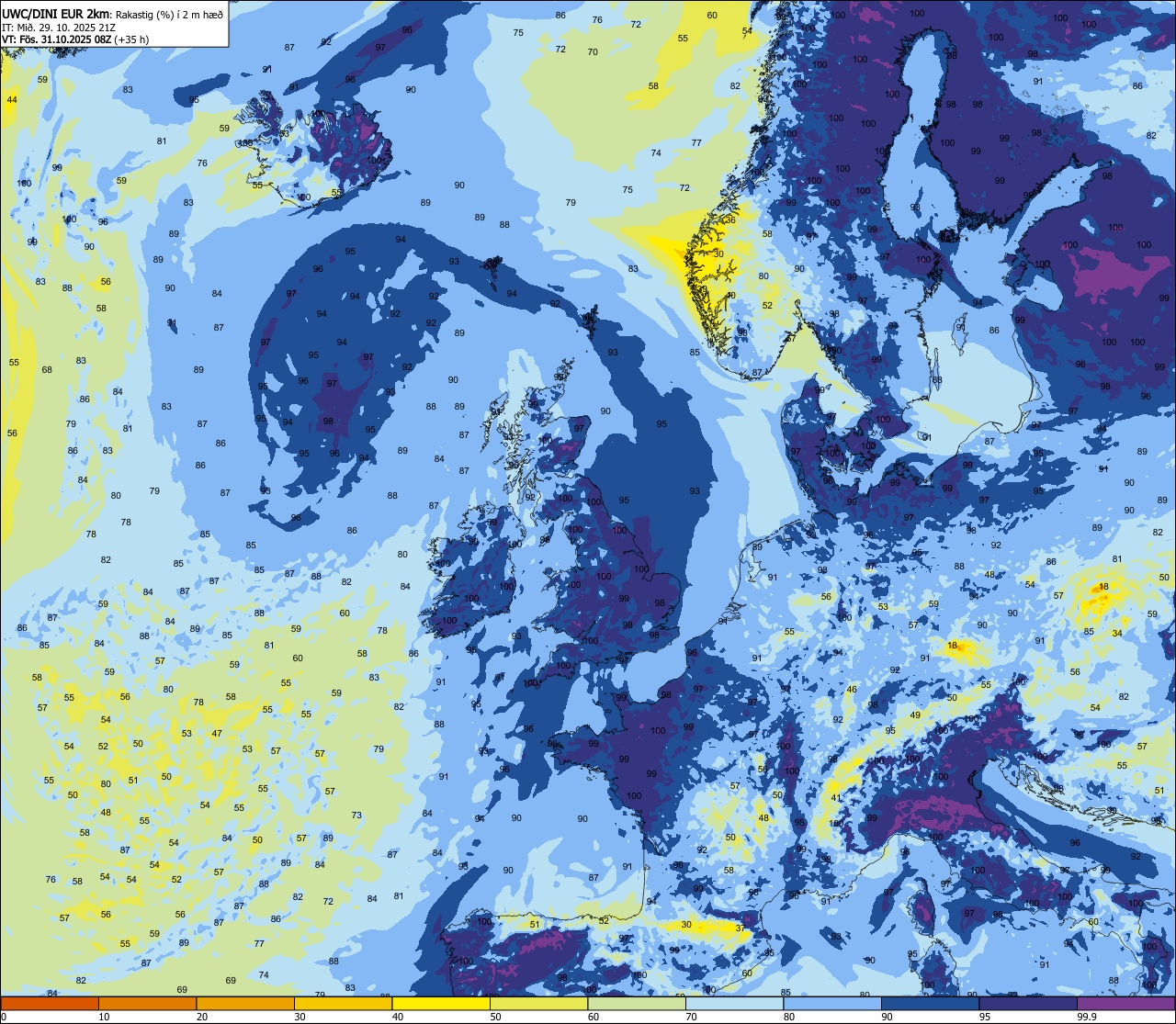
Task: Click the '47' humidity value in the southwest ocean
Action: click(217, 734)
